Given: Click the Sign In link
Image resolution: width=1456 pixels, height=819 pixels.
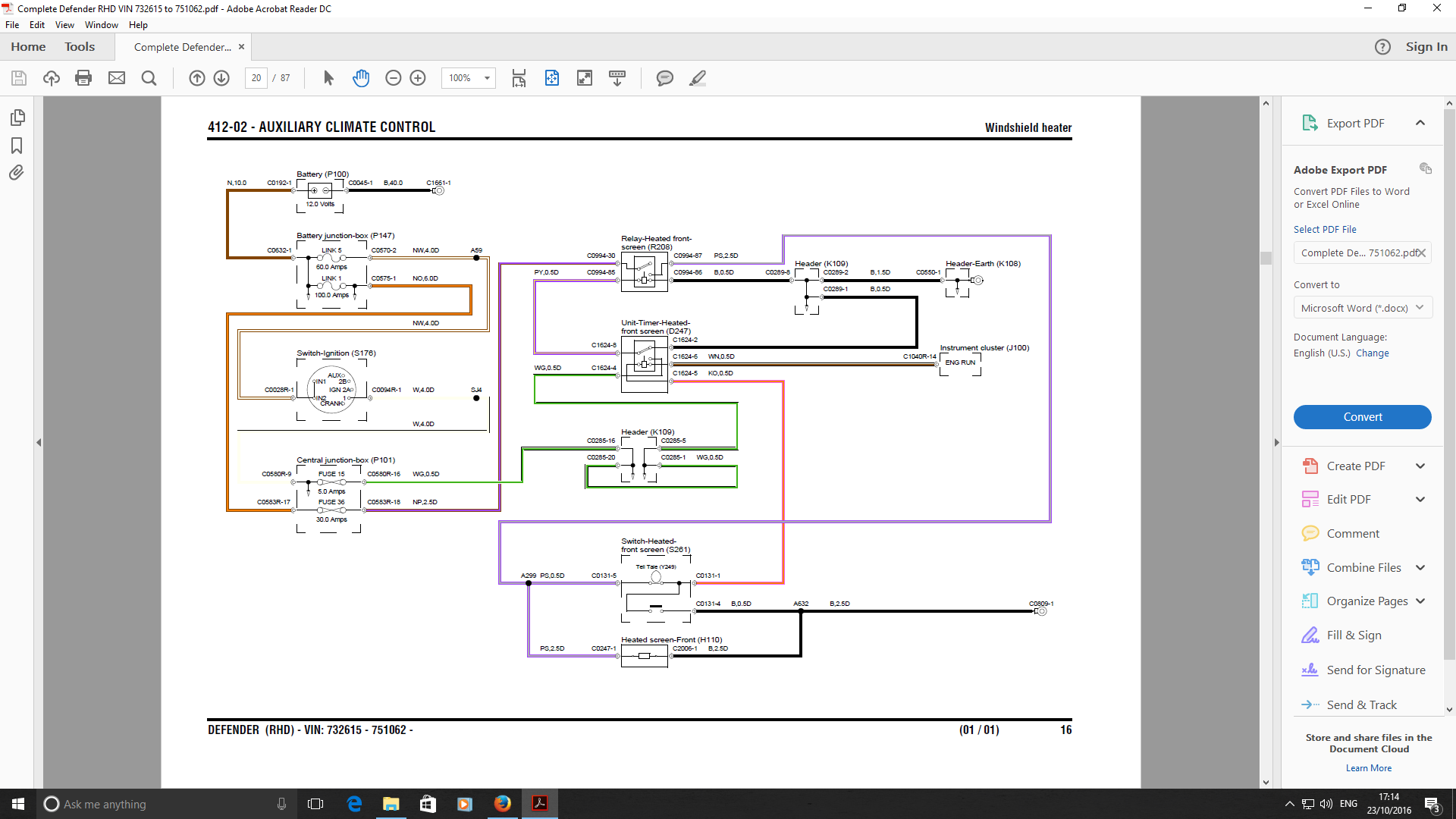Looking at the screenshot, I should [x=1426, y=47].
